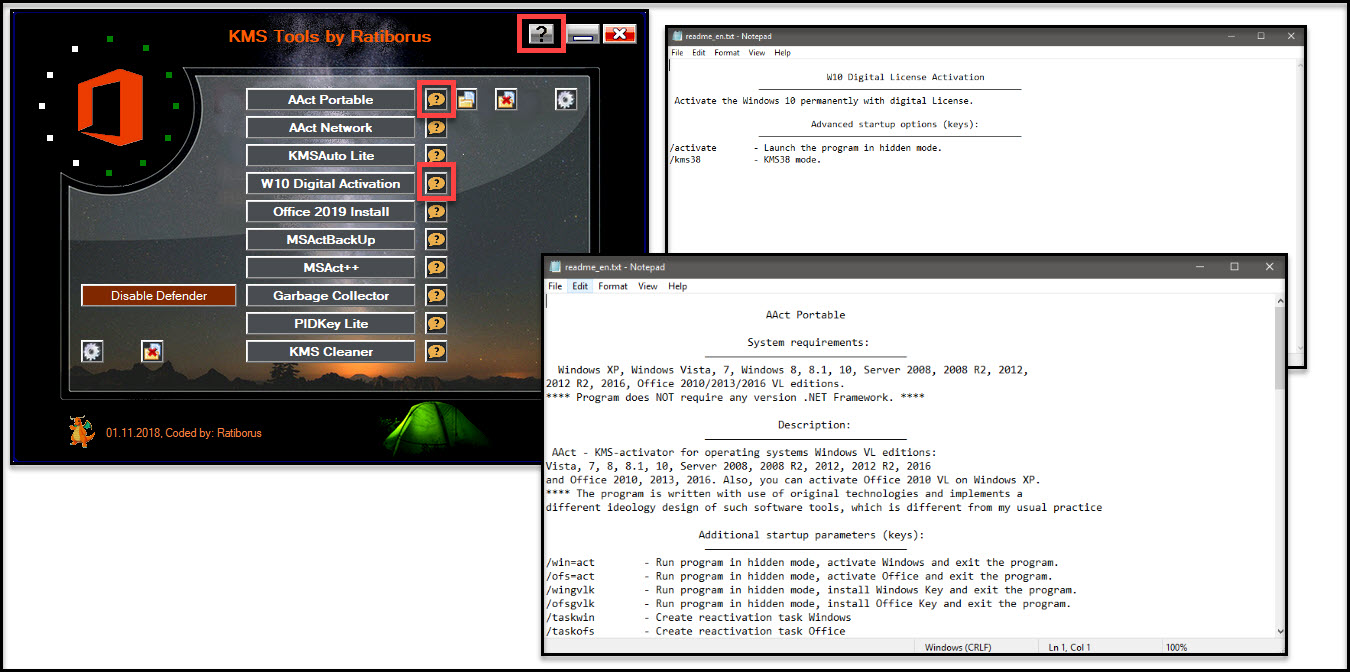Click the "System requirements:" heading text
The width and height of the screenshot is (1350, 672).
808,342
